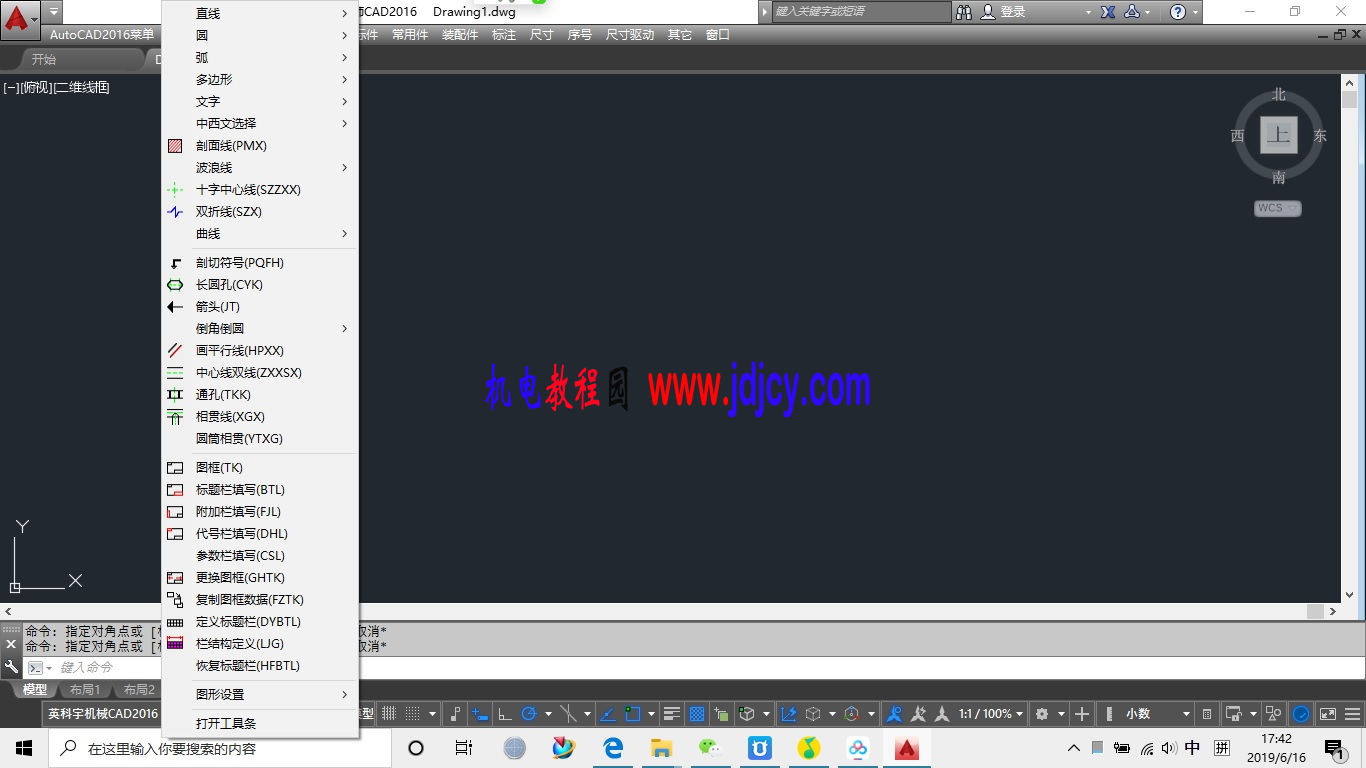Click the hardware acceleration blue icon
This screenshot has height=768, width=1366.
click(x=1301, y=713)
